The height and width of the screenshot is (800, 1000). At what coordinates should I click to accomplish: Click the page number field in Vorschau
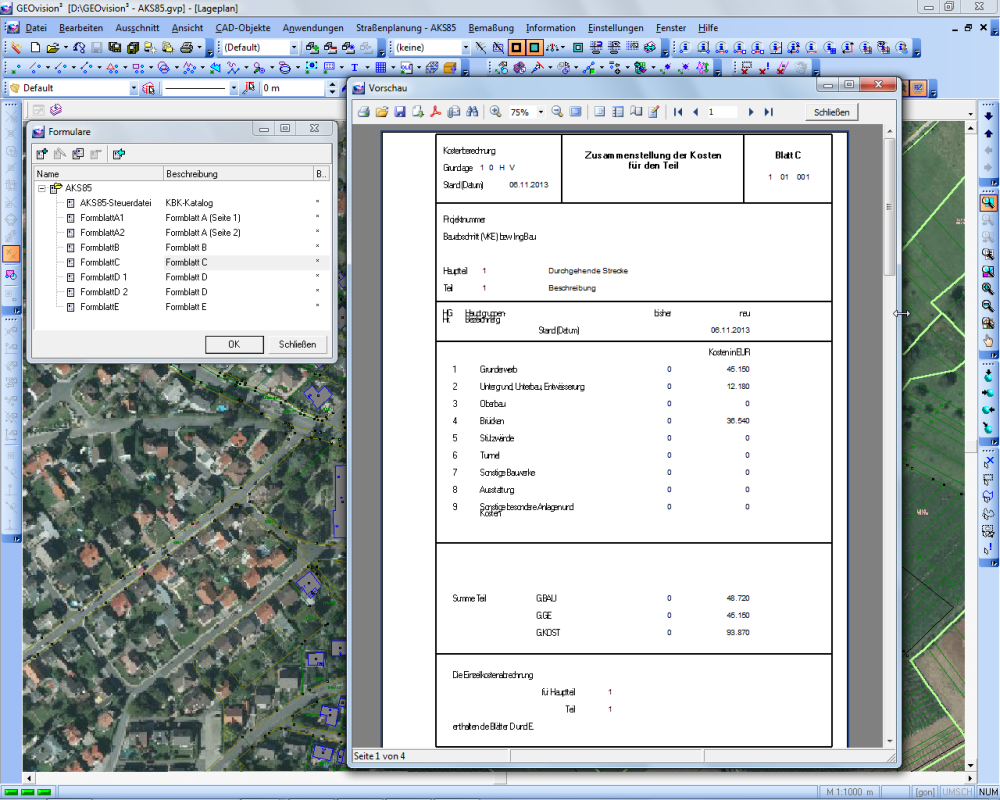point(722,112)
